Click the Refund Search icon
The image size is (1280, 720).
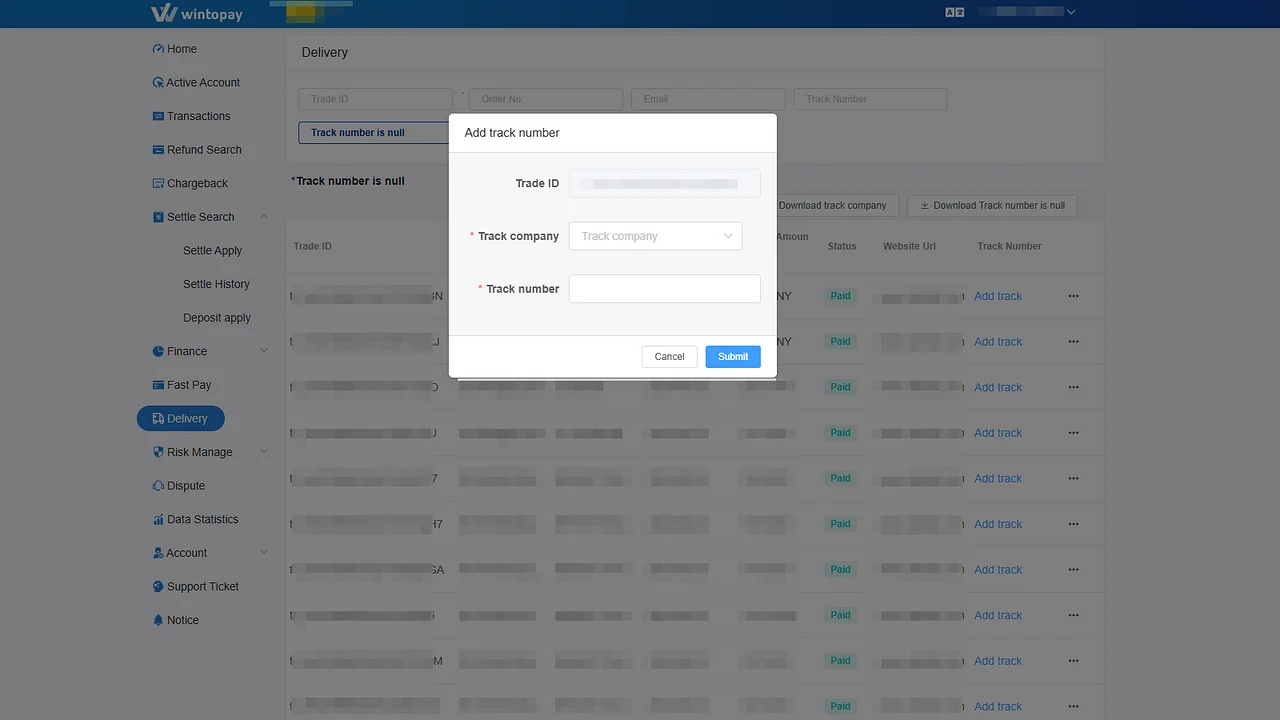pos(159,149)
